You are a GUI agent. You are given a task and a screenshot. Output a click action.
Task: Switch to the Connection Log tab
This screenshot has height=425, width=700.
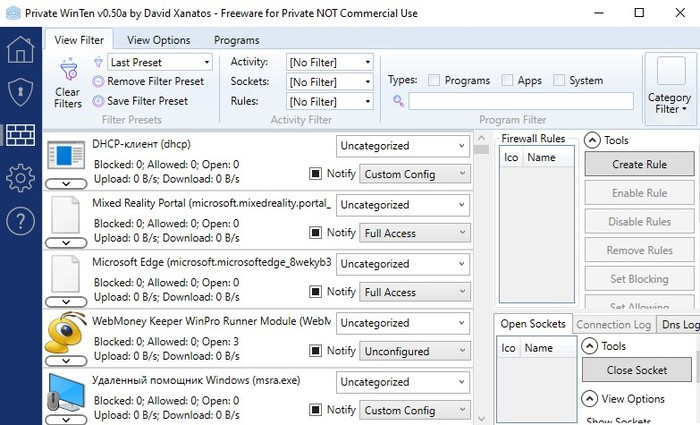(615, 324)
